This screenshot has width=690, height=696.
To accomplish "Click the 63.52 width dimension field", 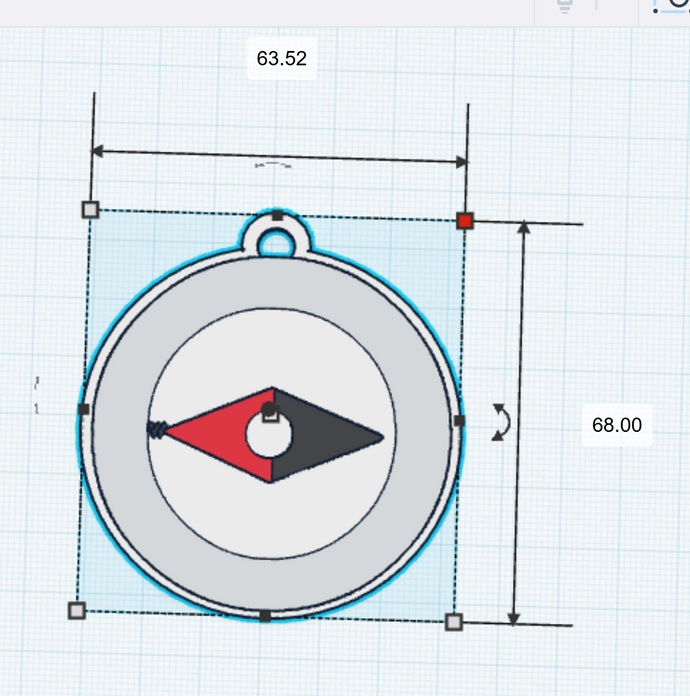I will tap(281, 59).
